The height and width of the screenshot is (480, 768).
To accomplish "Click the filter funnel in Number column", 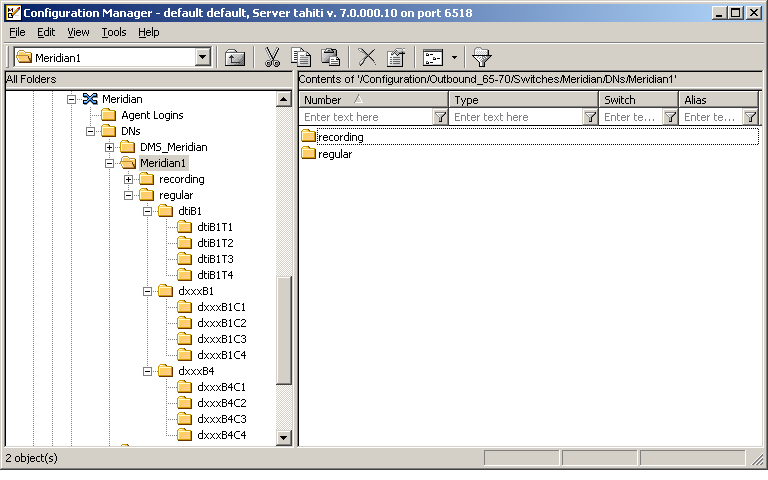I will (x=440, y=117).
